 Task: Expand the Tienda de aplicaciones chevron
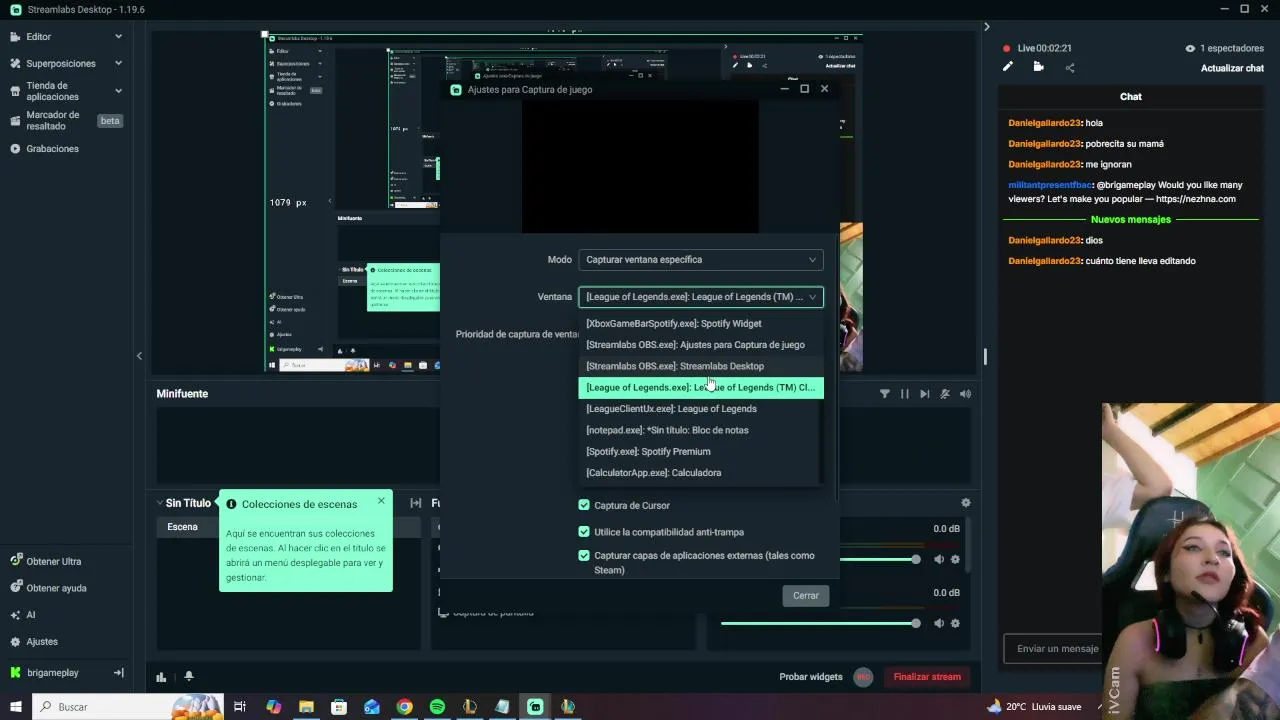point(118,91)
